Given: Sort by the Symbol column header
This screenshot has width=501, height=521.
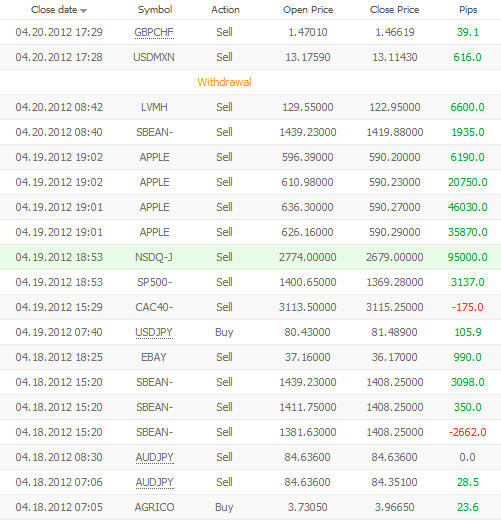Looking at the screenshot, I should [x=155, y=10].
